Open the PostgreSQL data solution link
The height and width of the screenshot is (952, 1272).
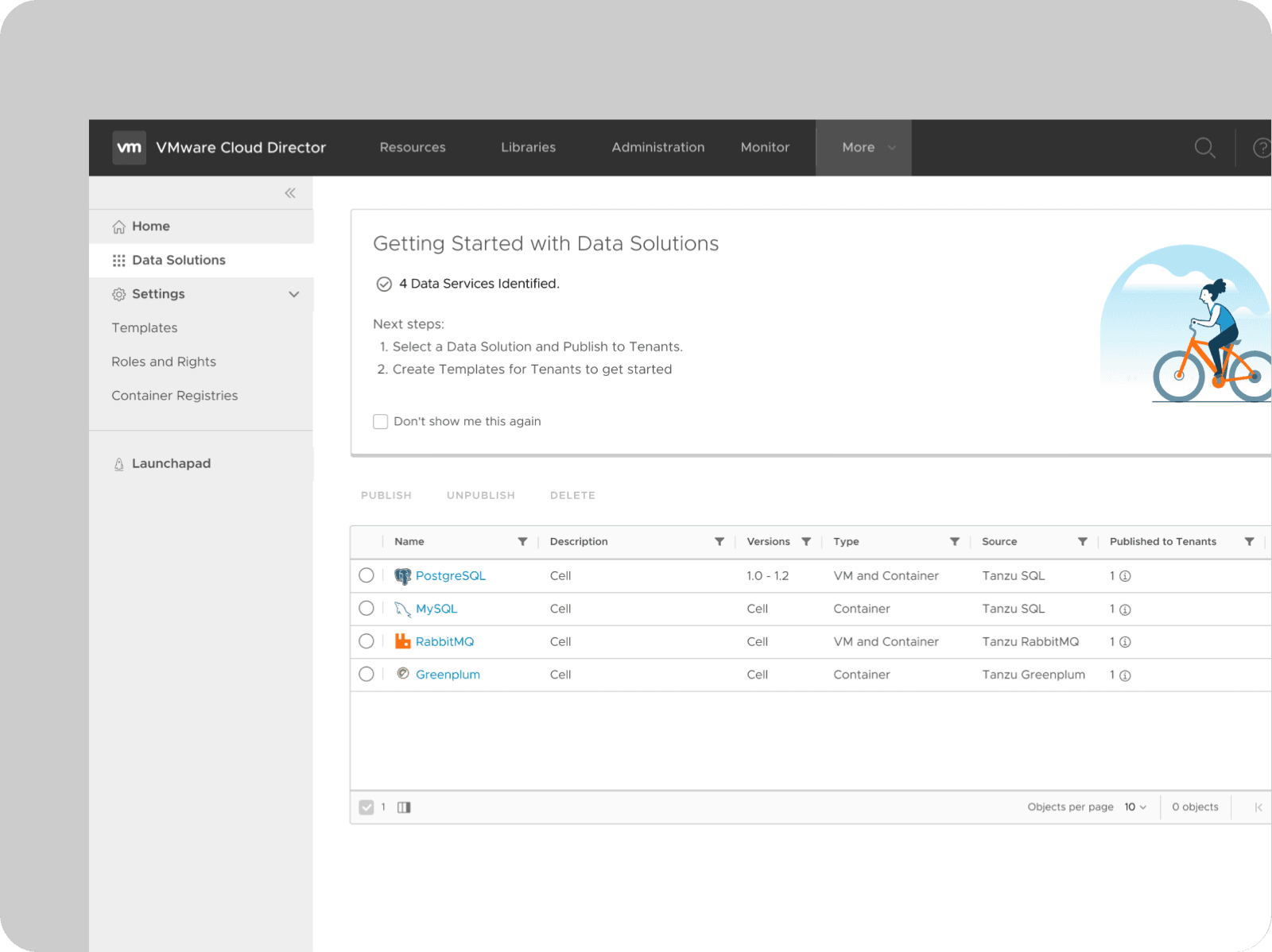(x=451, y=576)
